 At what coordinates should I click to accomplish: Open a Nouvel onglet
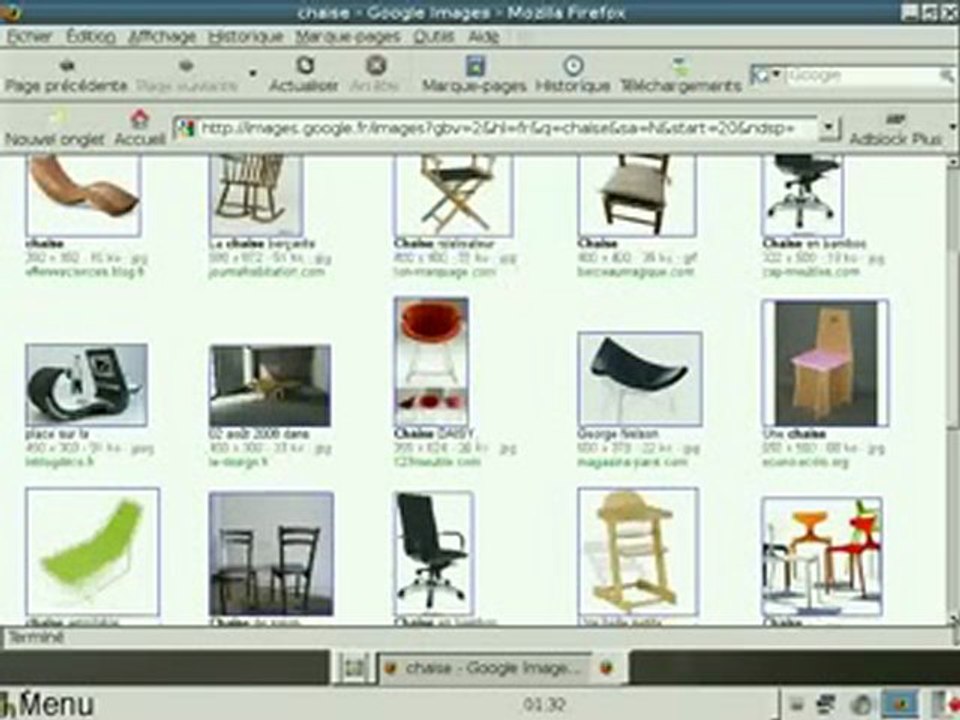[x=55, y=129]
